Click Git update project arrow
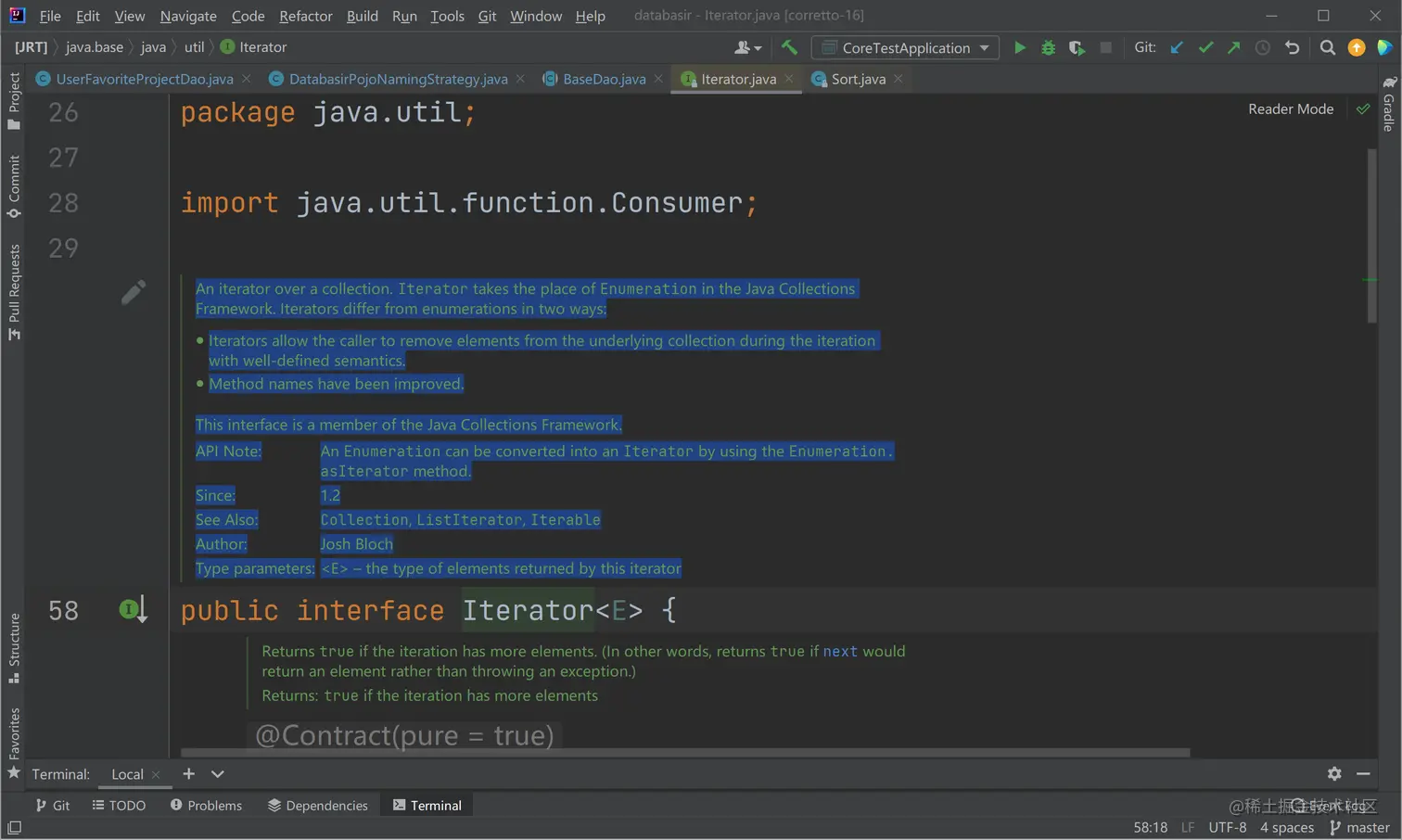Viewport: 1402px width, 840px height. [x=1177, y=47]
